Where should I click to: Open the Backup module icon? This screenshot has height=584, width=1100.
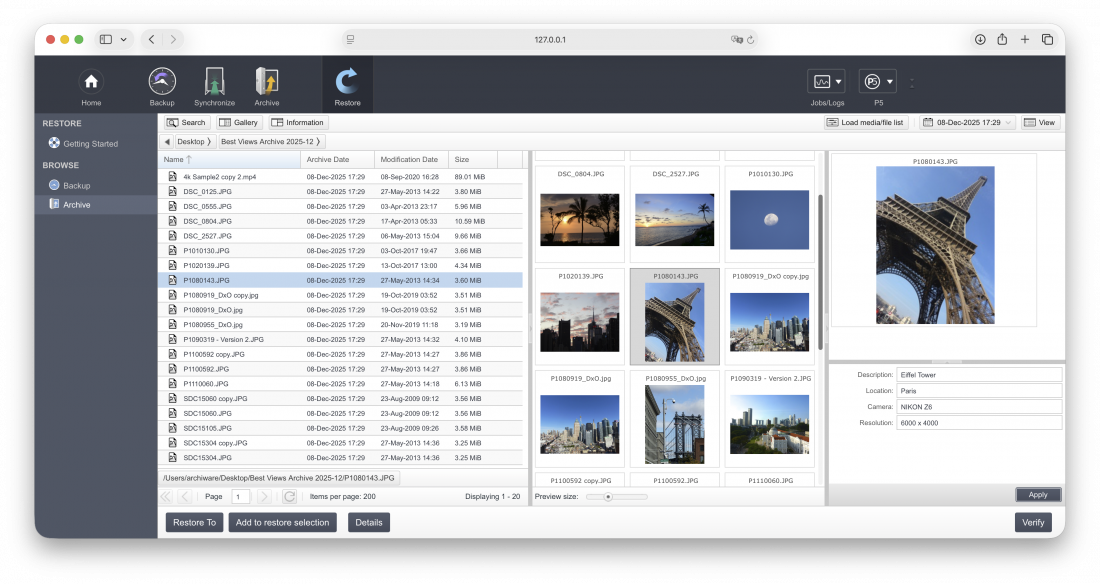[x=162, y=82]
